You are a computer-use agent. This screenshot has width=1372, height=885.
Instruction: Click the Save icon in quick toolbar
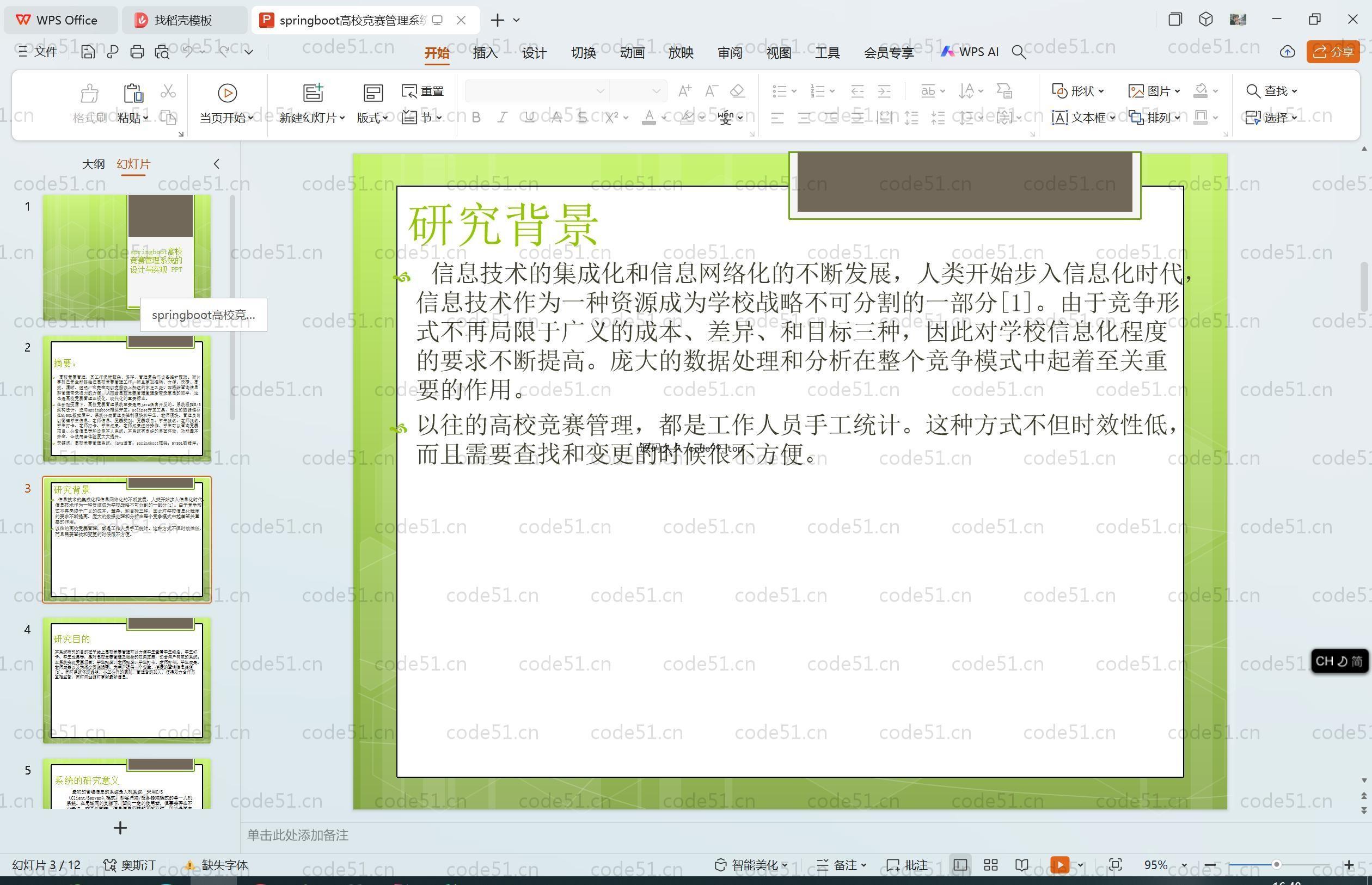point(88,52)
